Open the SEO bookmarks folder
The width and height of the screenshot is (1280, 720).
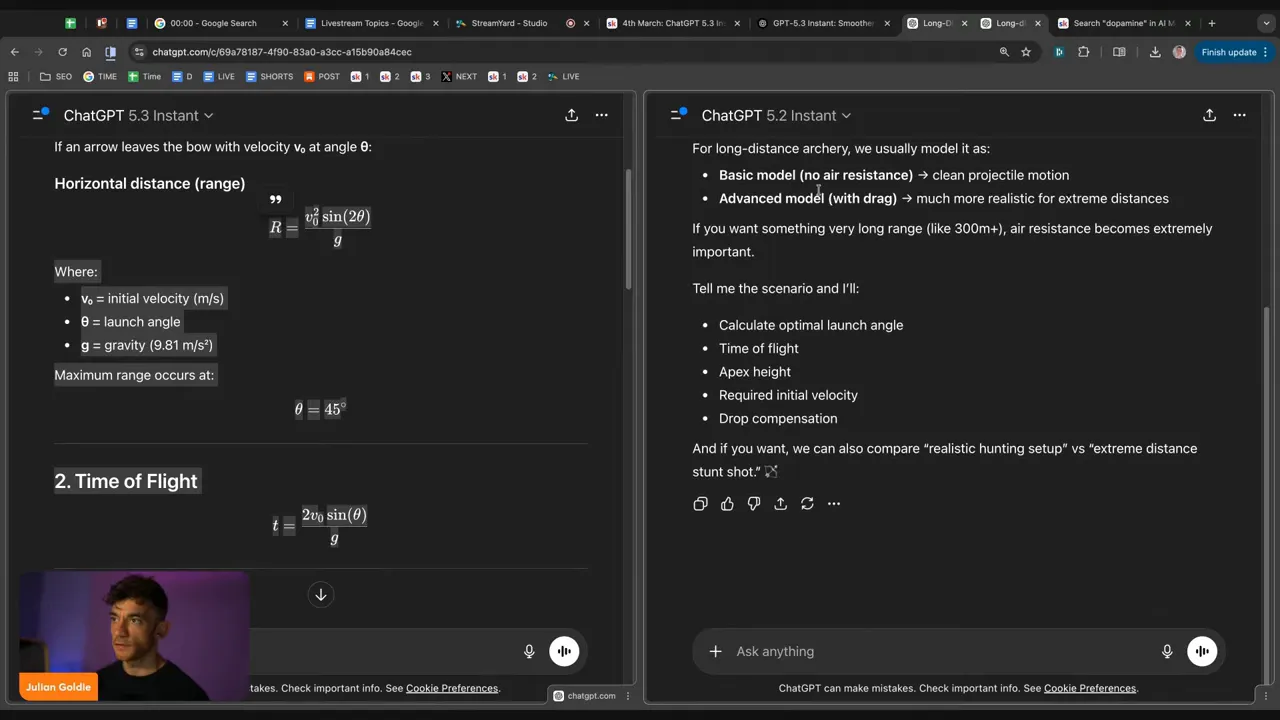[55, 76]
